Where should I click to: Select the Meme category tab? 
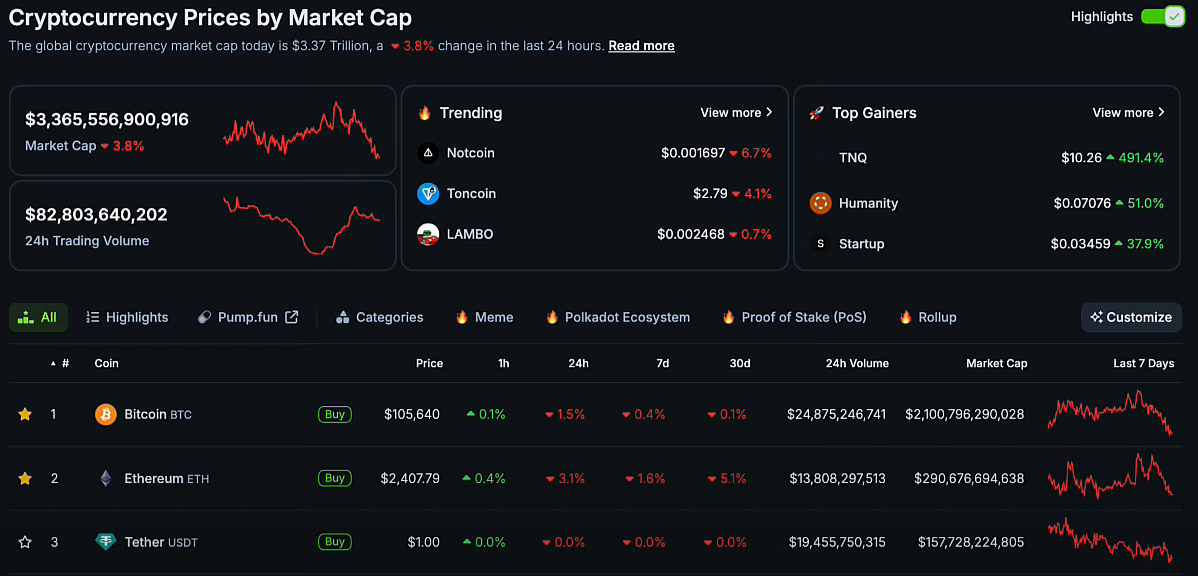click(x=484, y=317)
